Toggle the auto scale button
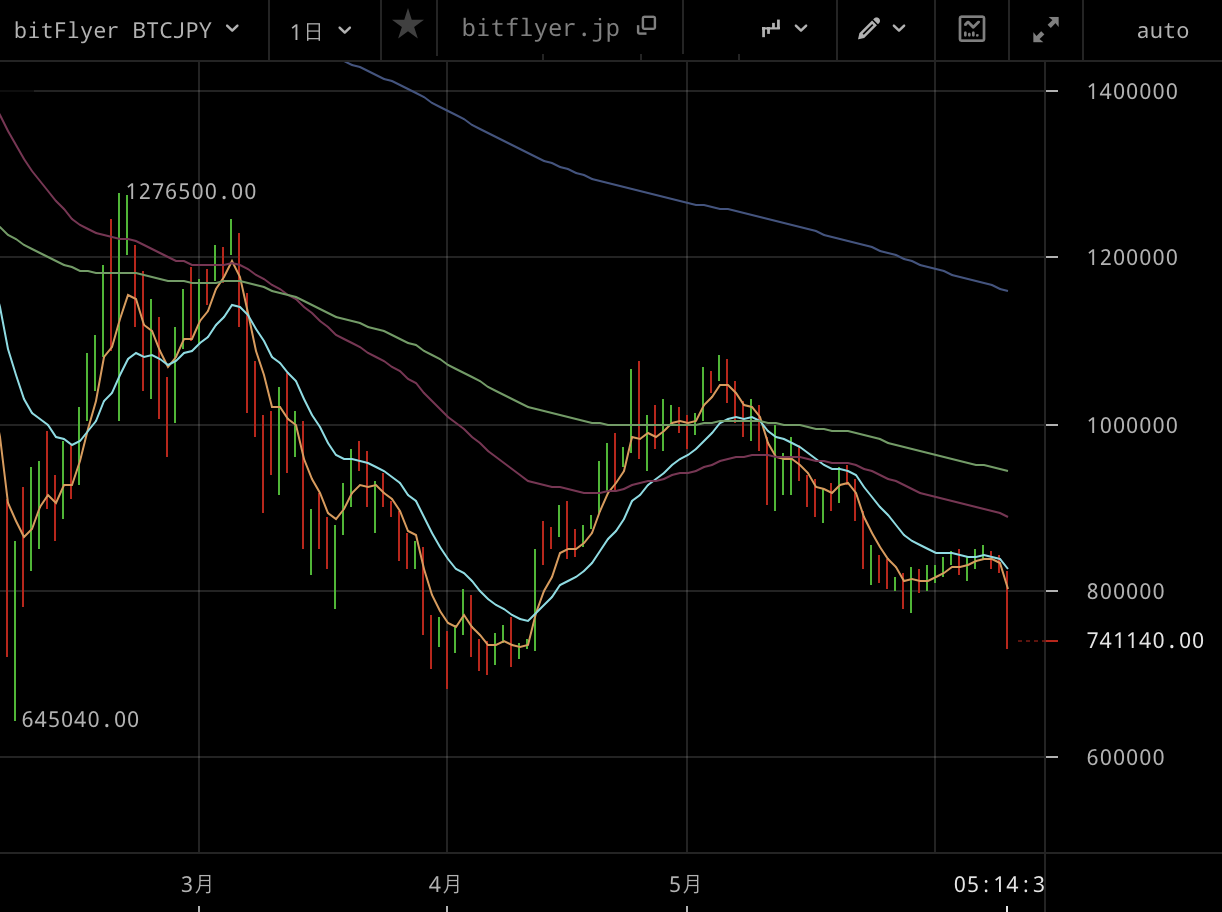This screenshot has width=1222, height=912. coord(1162,31)
